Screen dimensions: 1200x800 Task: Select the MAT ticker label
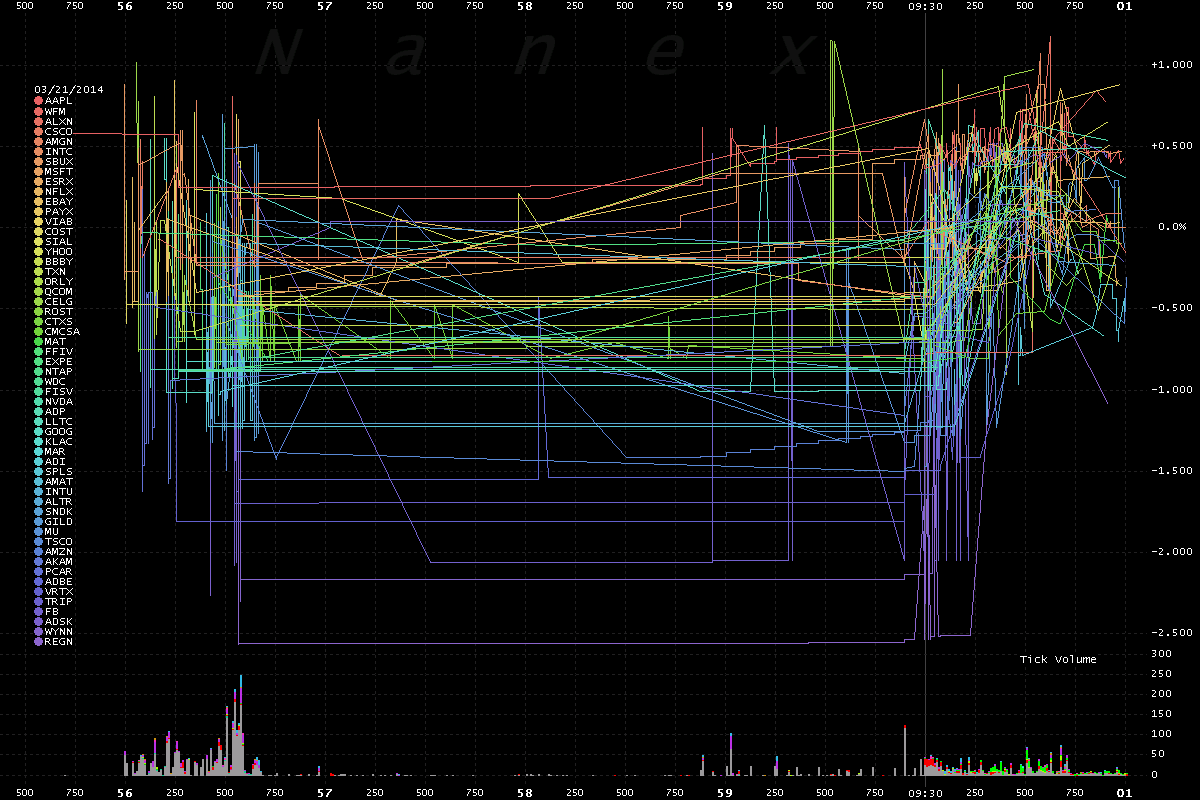[x=56, y=341]
